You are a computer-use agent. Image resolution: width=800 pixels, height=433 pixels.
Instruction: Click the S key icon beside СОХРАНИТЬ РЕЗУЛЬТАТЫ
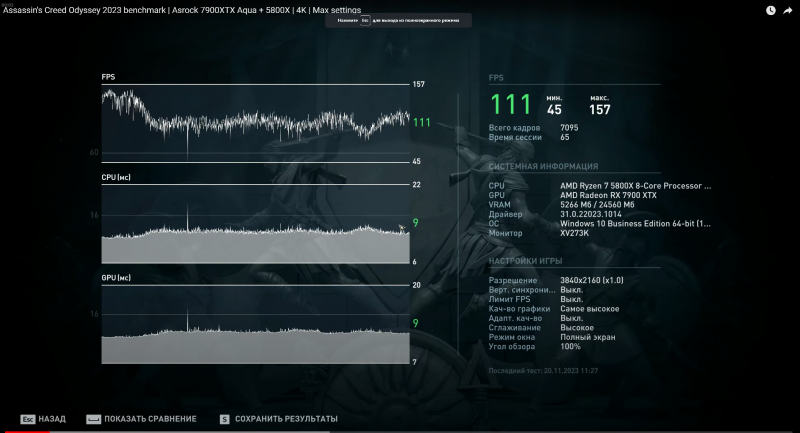coord(224,419)
